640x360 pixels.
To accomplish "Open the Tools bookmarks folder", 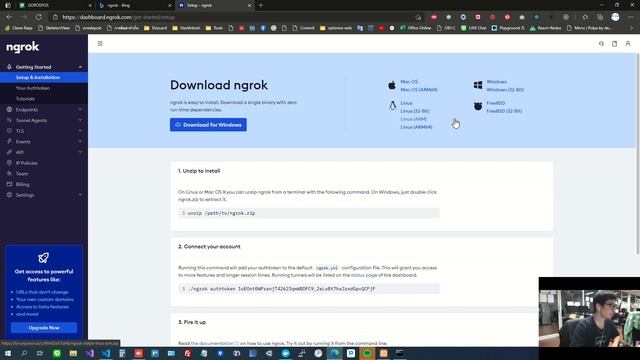I will click(x=215, y=28).
